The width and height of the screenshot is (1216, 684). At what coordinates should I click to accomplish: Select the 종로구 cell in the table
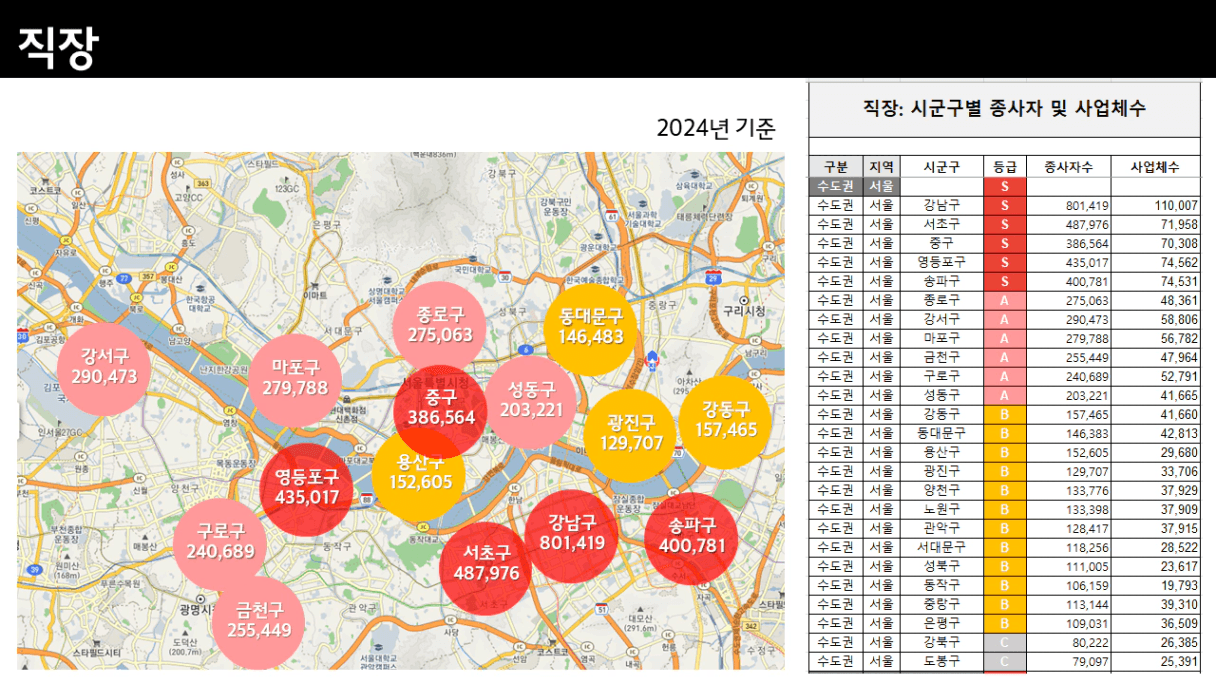pyautogui.click(x=941, y=300)
